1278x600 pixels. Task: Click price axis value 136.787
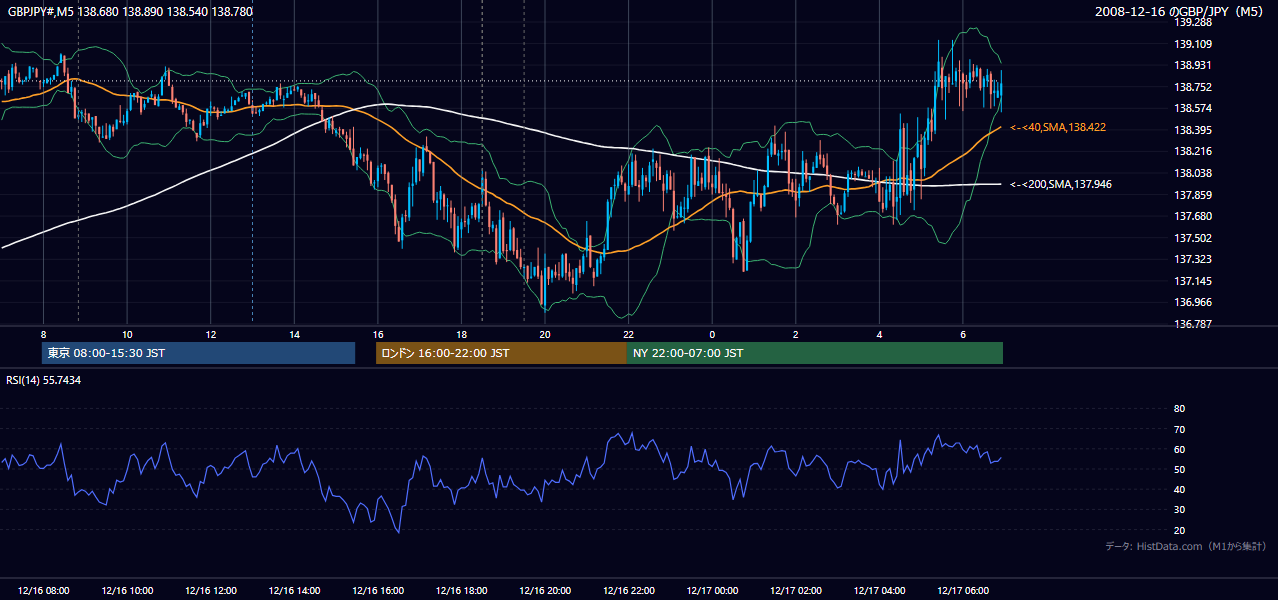tap(1193, 324)
